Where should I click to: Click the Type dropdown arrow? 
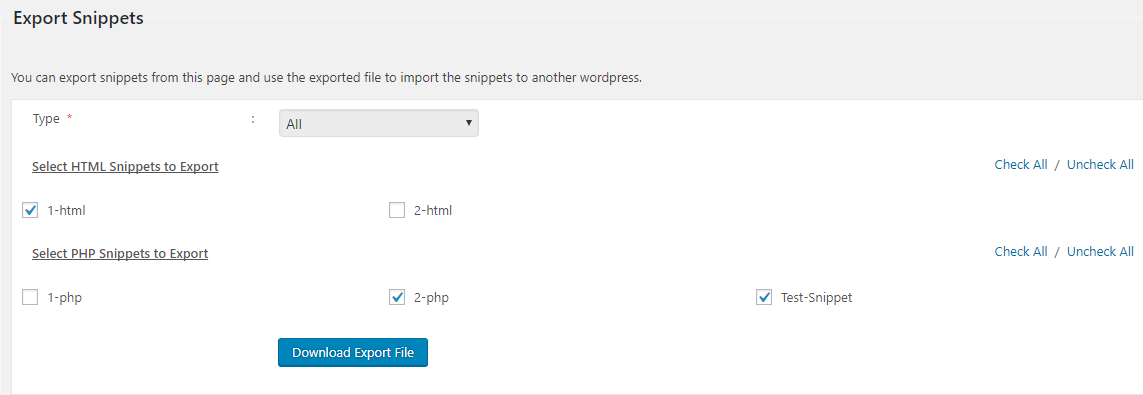pos(469,123)
